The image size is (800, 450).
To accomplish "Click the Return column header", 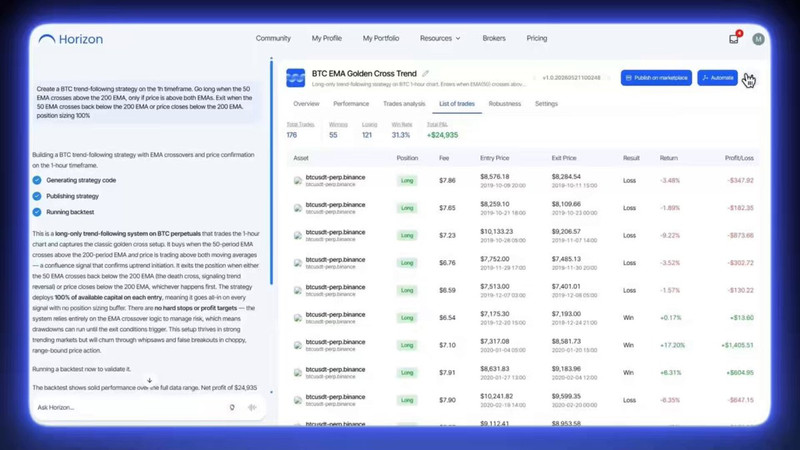I will click(668, 158).
